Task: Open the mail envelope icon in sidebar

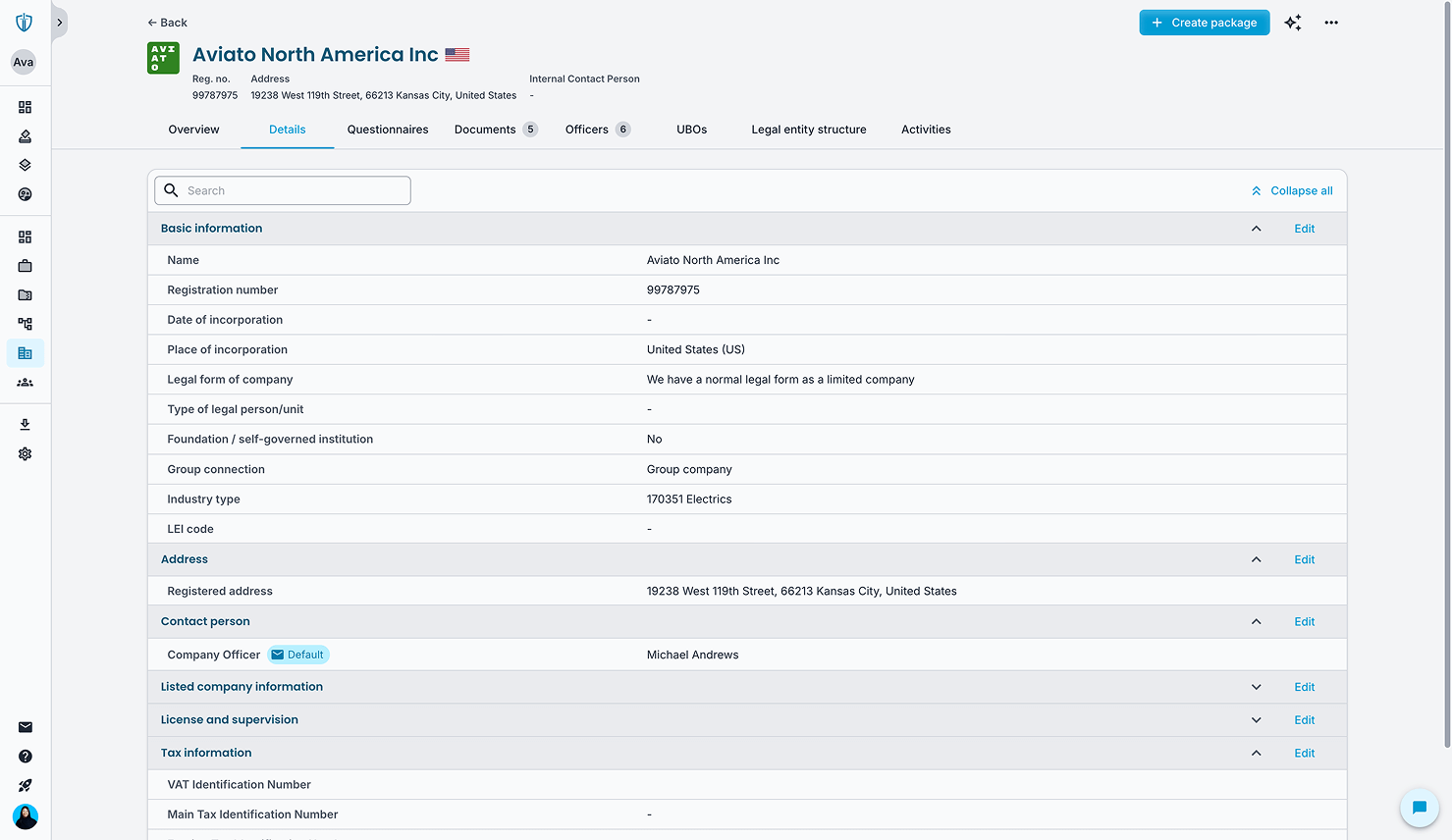Action: pyautogui.click(x=25, y=727)
